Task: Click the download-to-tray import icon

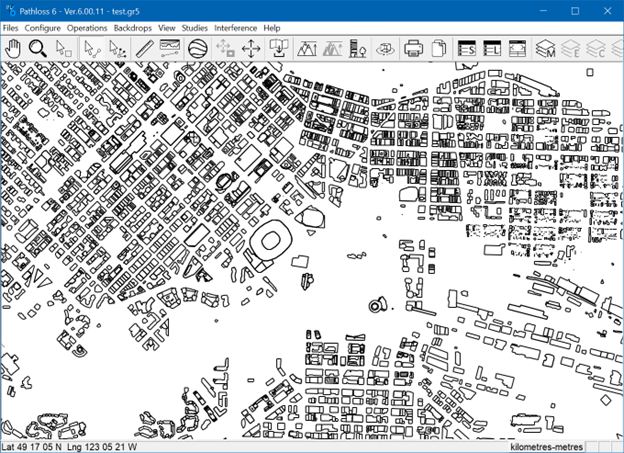Action: [279, 48]
